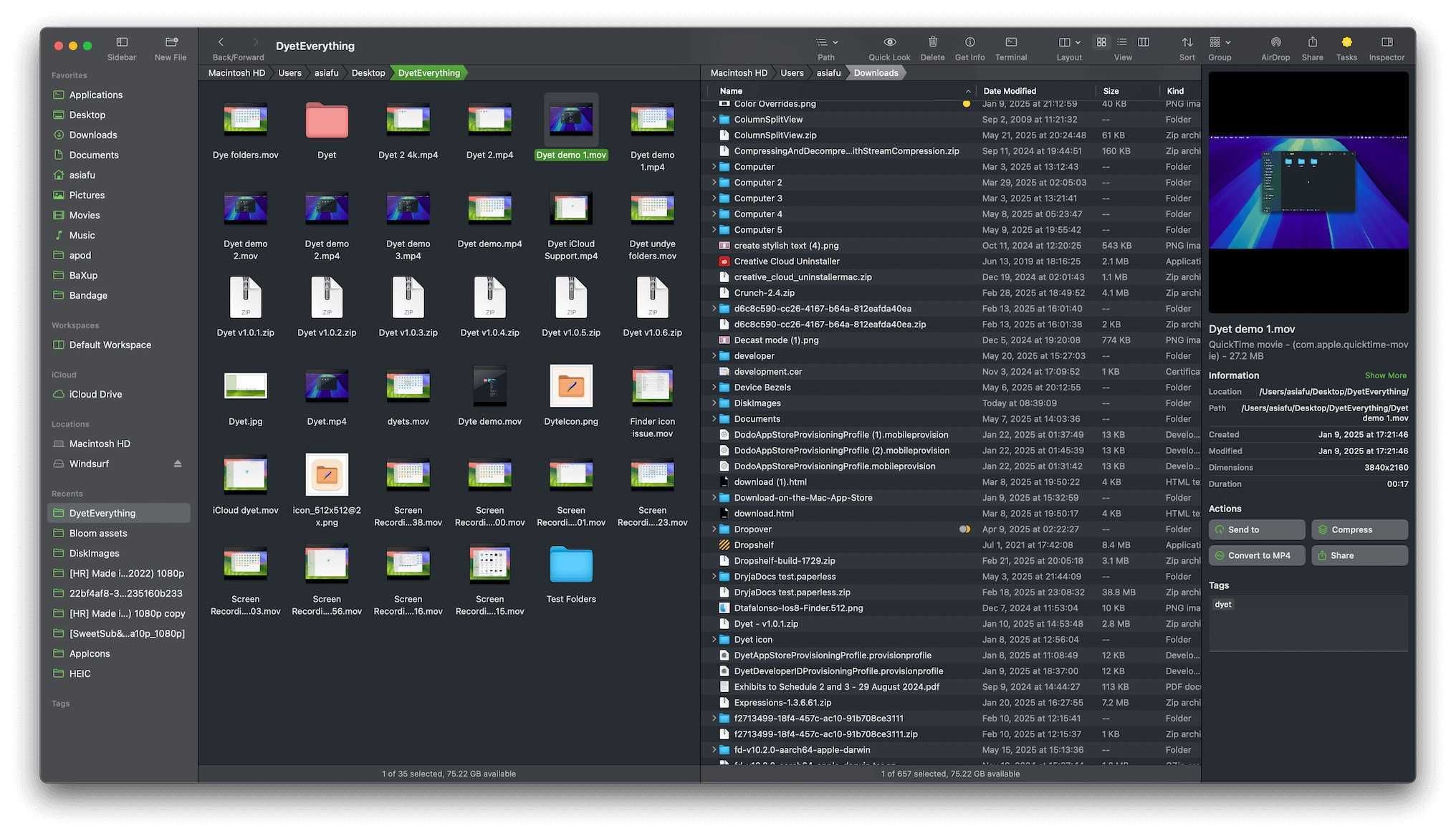Eject the Windsurf volume

click(176, 463)
